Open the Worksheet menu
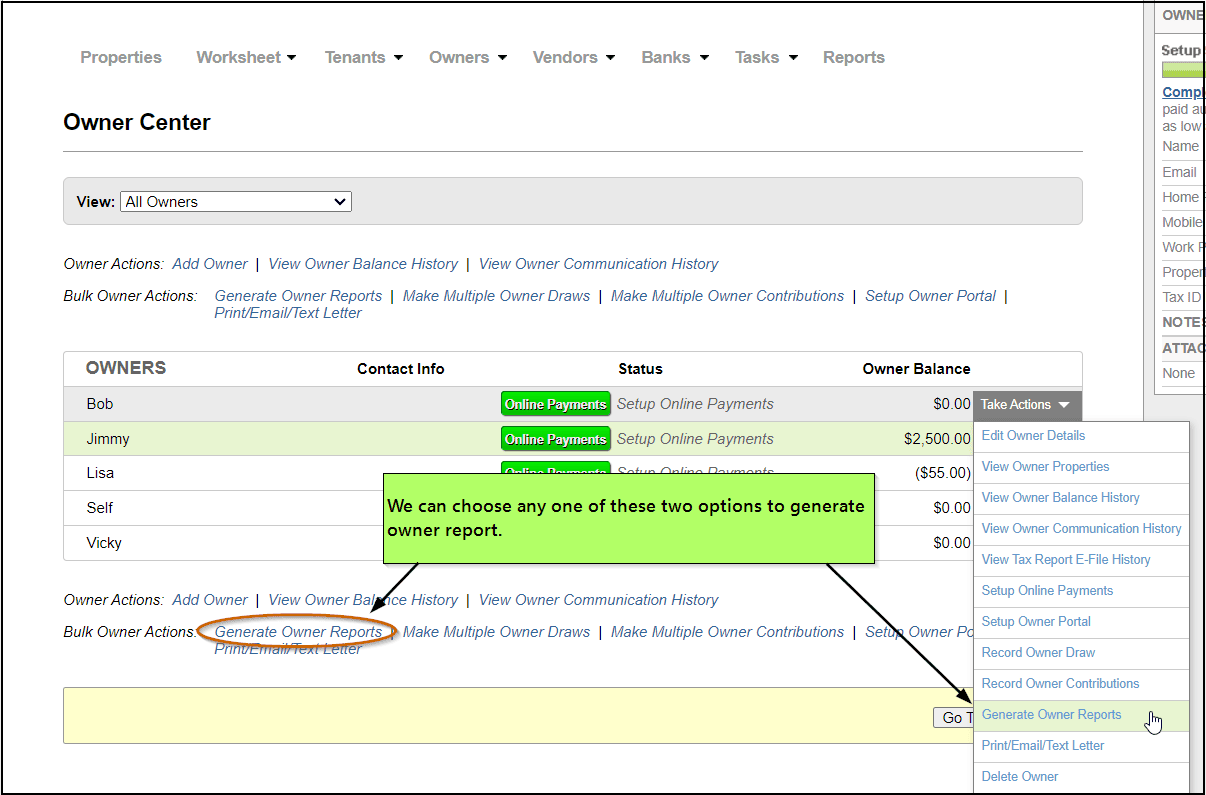1206x795 pixels. pos(246,58)
